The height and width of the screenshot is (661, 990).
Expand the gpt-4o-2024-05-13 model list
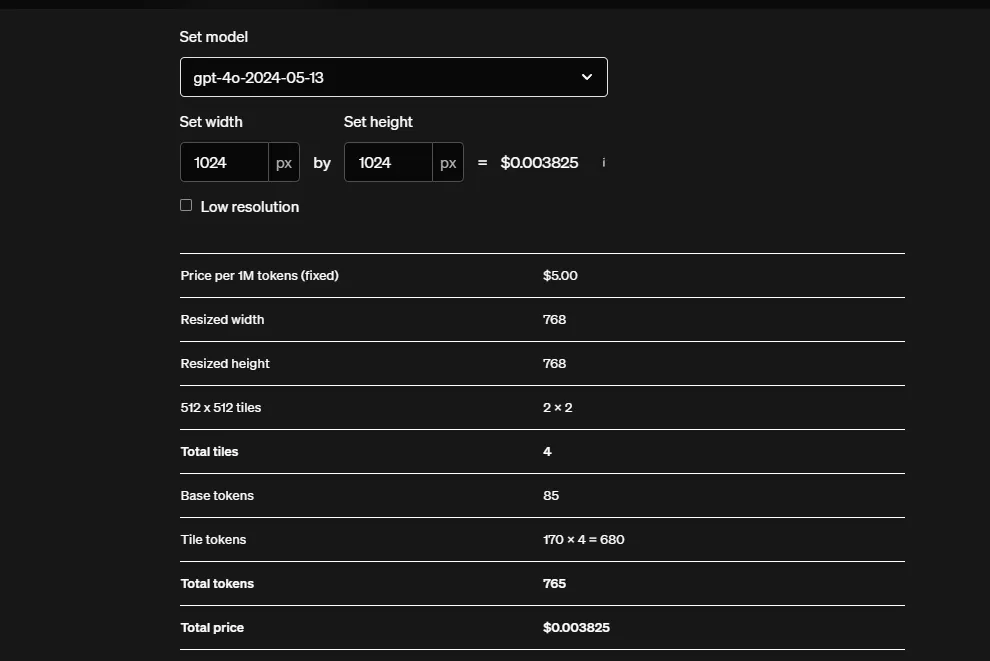click(393, 76)
